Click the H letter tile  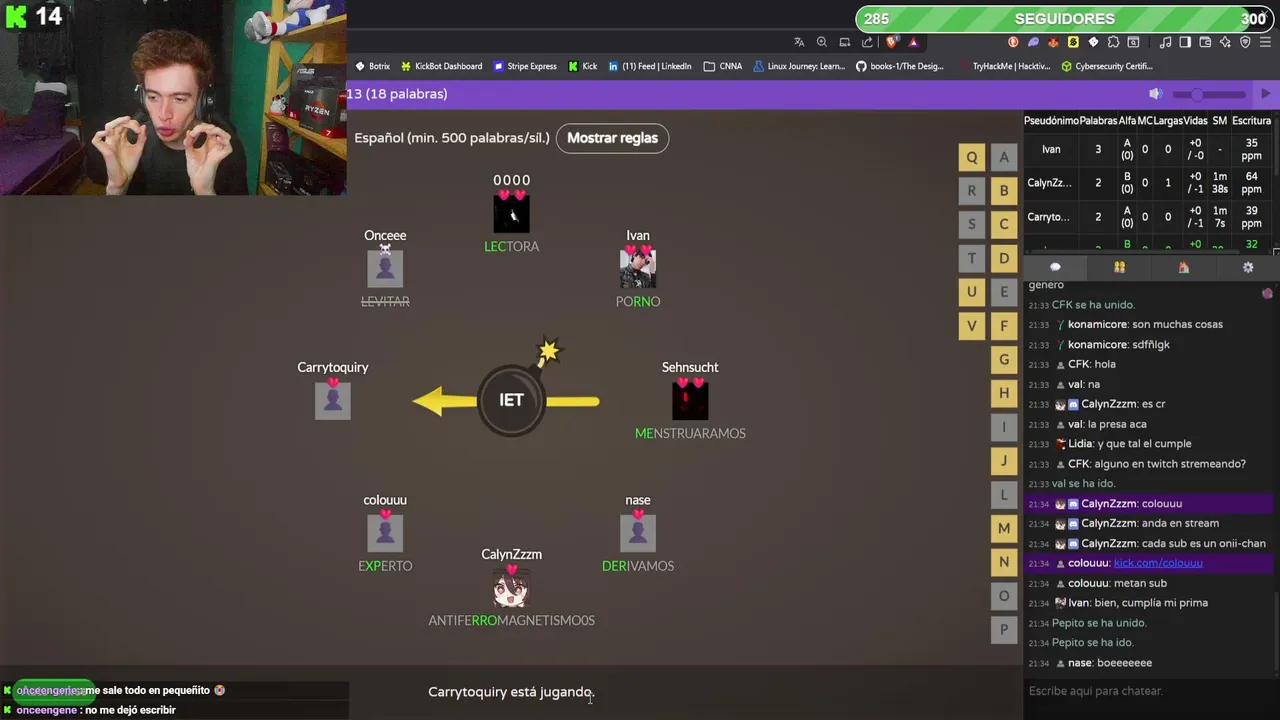[x=1004, y=393]
